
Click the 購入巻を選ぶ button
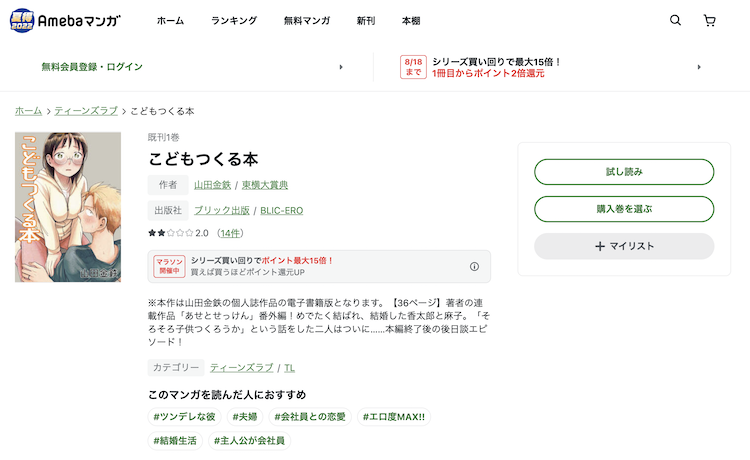[x=624, y=209]
